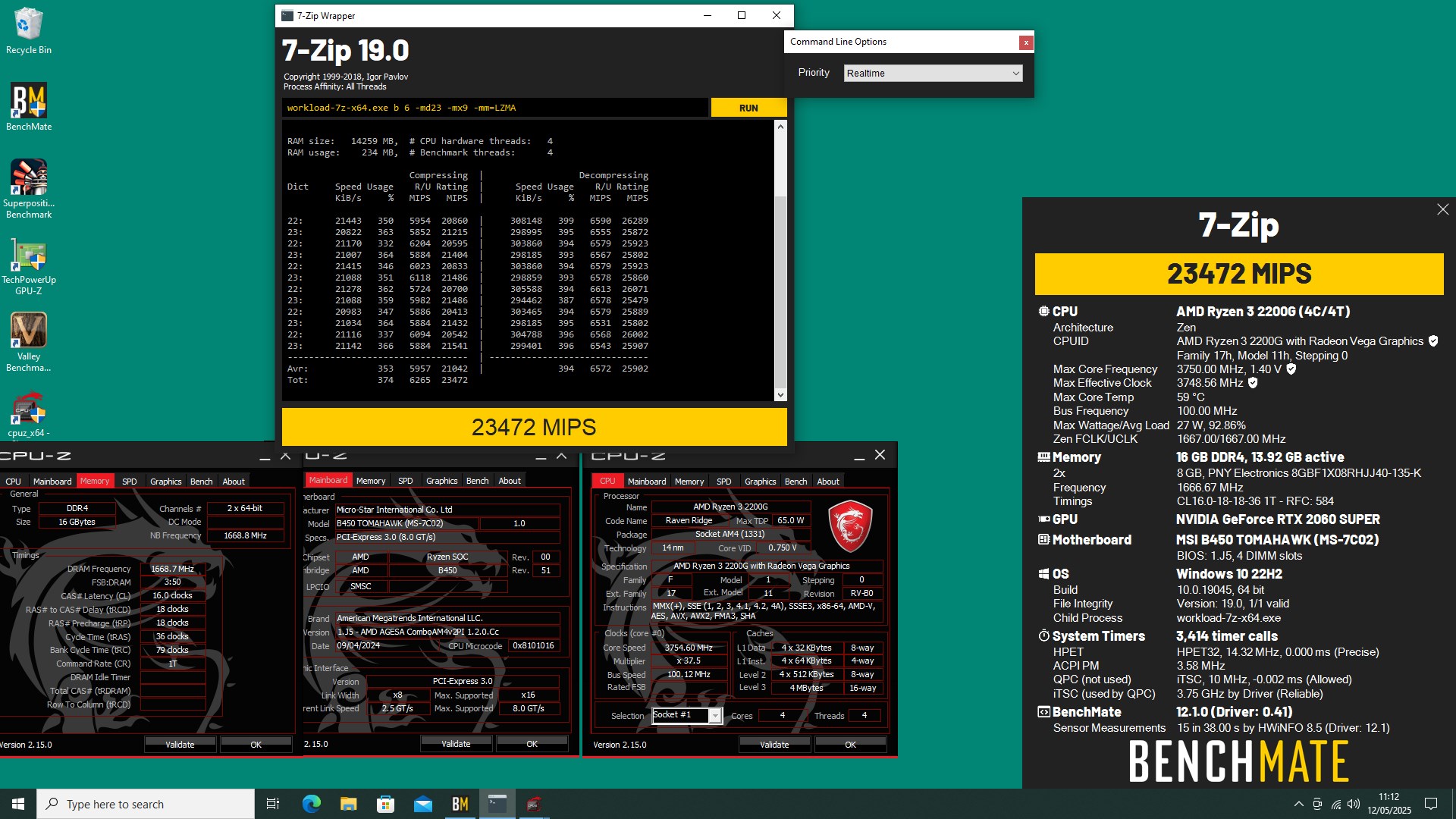Open the Recycle Bin desktop icon
Screen dimensions: 1456x819
pyautogui.click(x=29, y=30)
